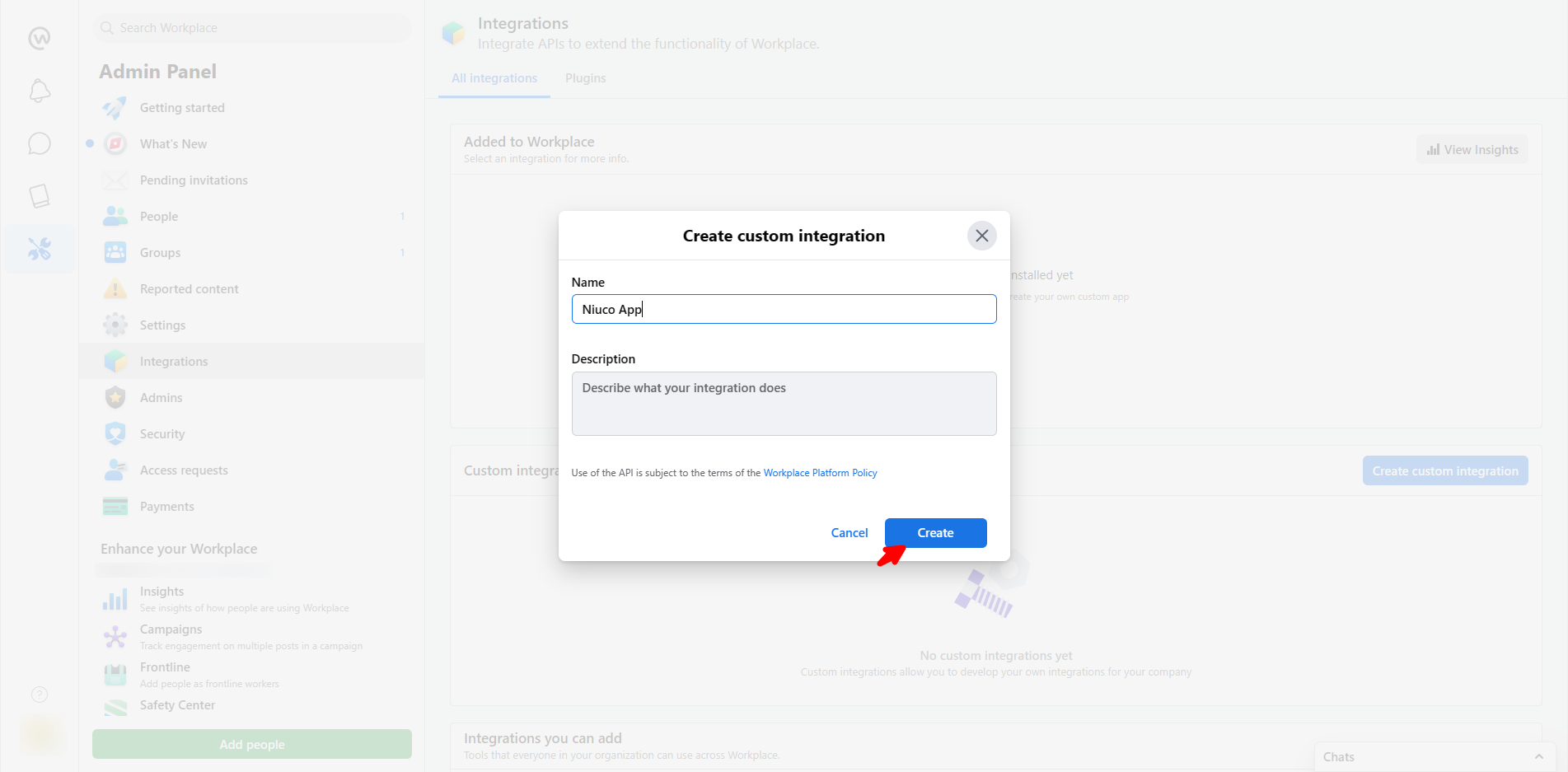Click the Admins shield star icon
1568x772 pixels.
click(115, 398)
